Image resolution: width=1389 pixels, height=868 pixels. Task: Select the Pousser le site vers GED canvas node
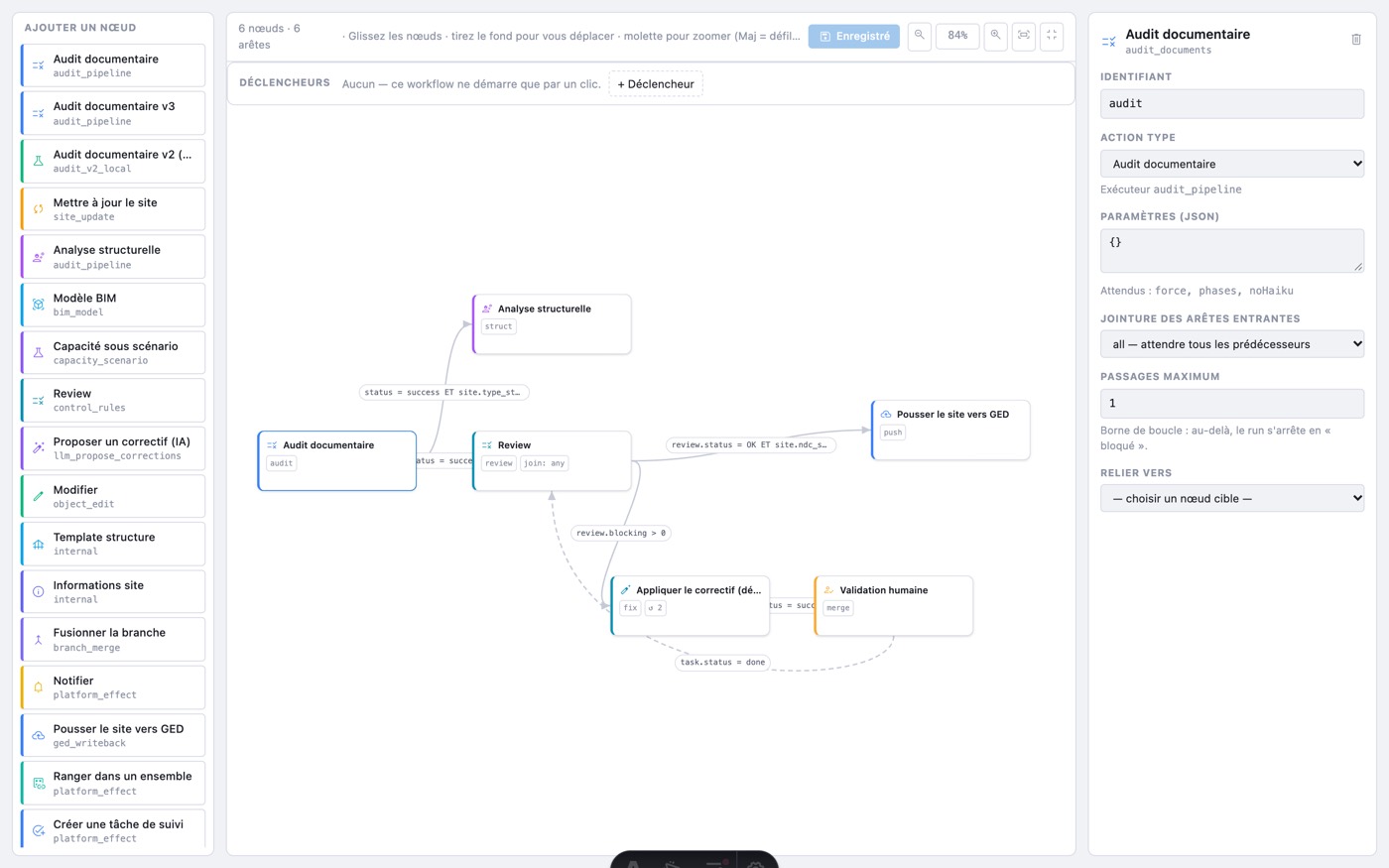click(x=950, y=430)
